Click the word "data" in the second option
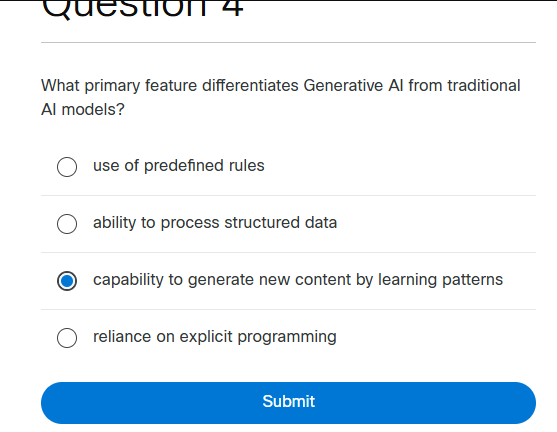557x432 pixels. tap(321, 223)
